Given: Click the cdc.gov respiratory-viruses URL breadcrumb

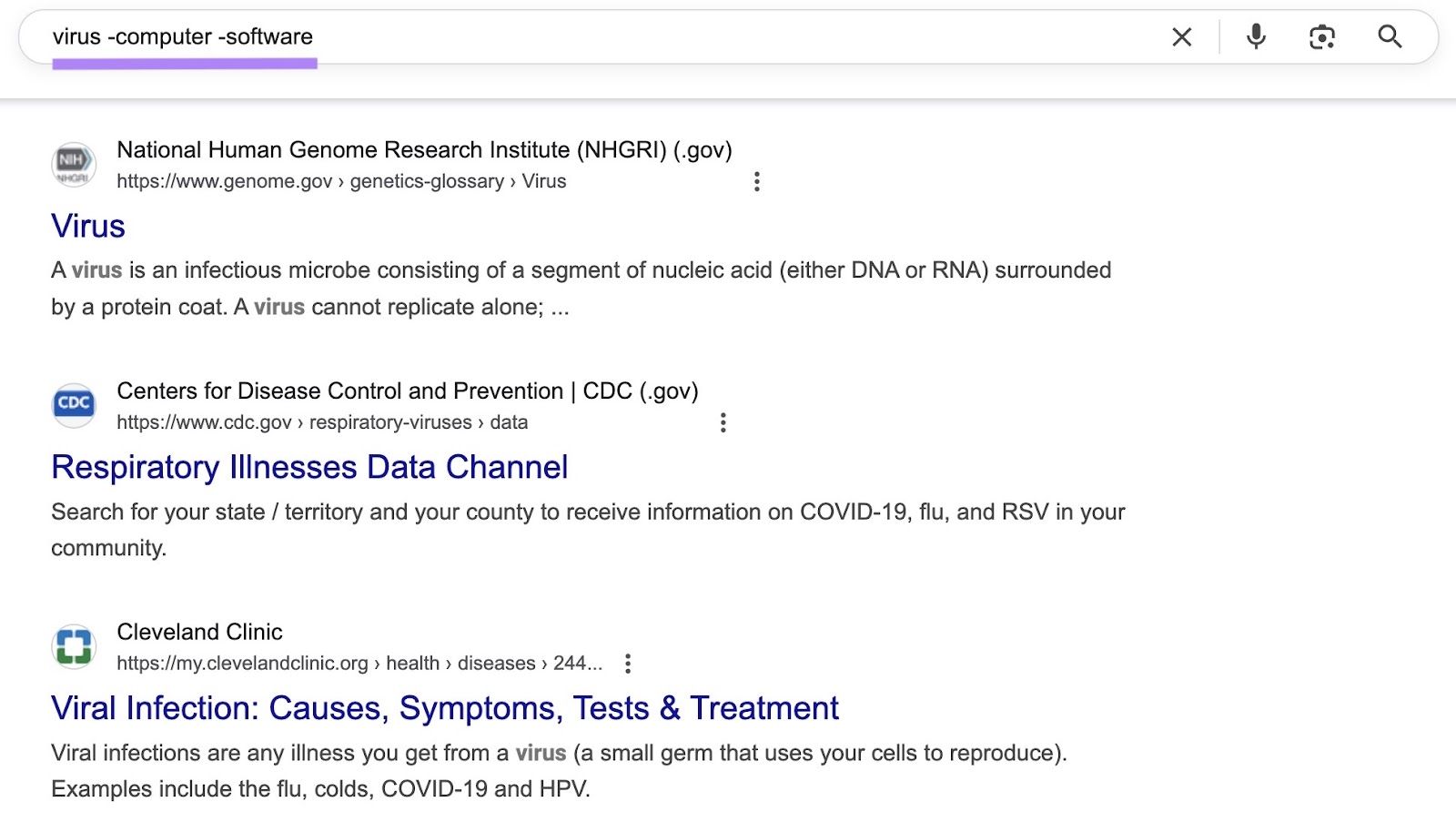Looking at the screenshot, I should pyautogui.click(x=322, y=422).
